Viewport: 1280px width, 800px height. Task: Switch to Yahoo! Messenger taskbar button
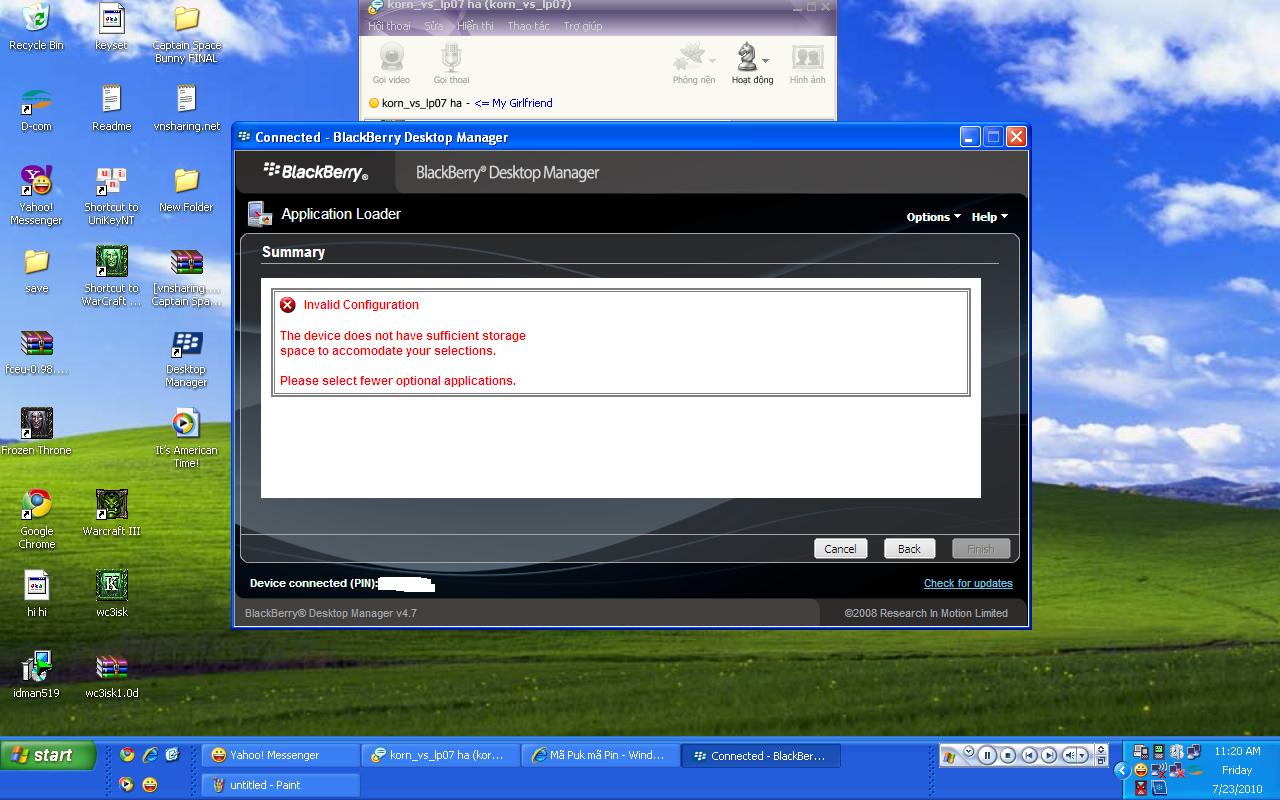(x=279, y=756)
